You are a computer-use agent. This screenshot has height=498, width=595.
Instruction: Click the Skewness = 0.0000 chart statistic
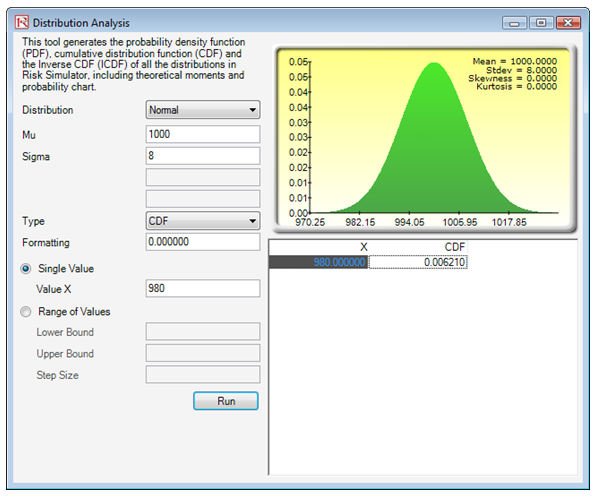[512, 78]
